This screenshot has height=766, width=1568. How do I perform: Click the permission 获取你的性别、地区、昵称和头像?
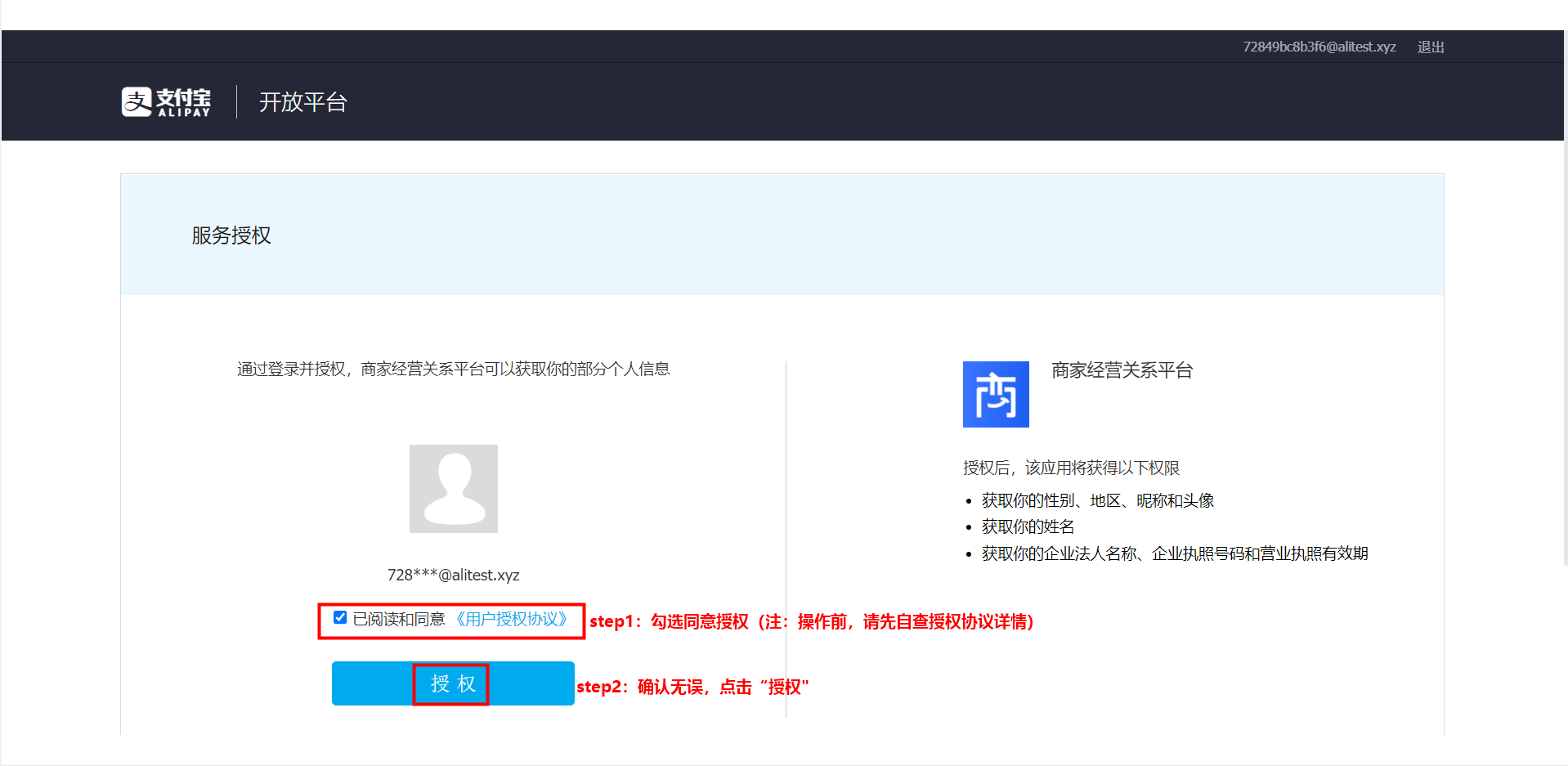click(x=1098, y=500)
